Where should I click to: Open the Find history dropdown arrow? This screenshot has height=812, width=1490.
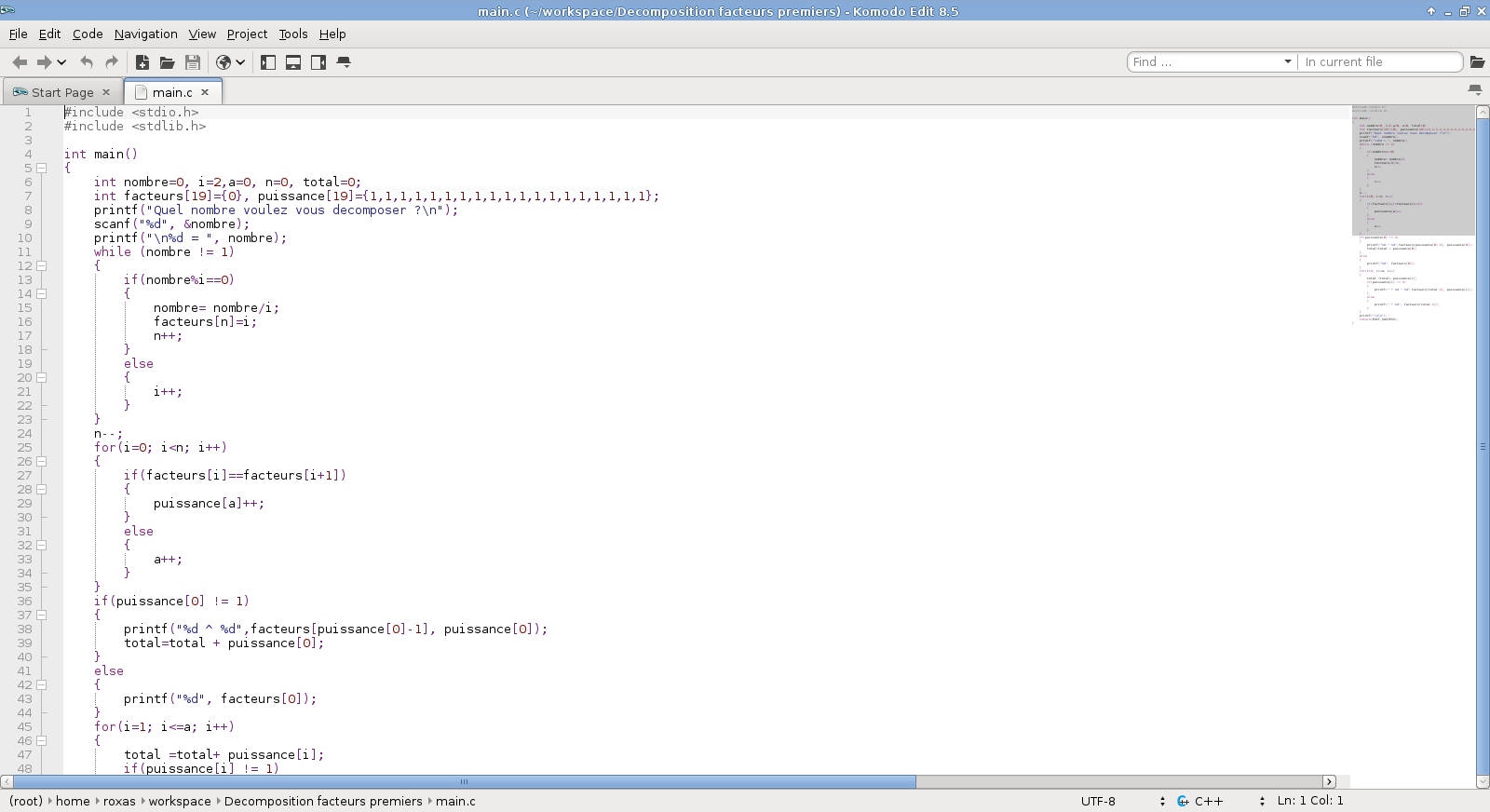[1288, 61]
